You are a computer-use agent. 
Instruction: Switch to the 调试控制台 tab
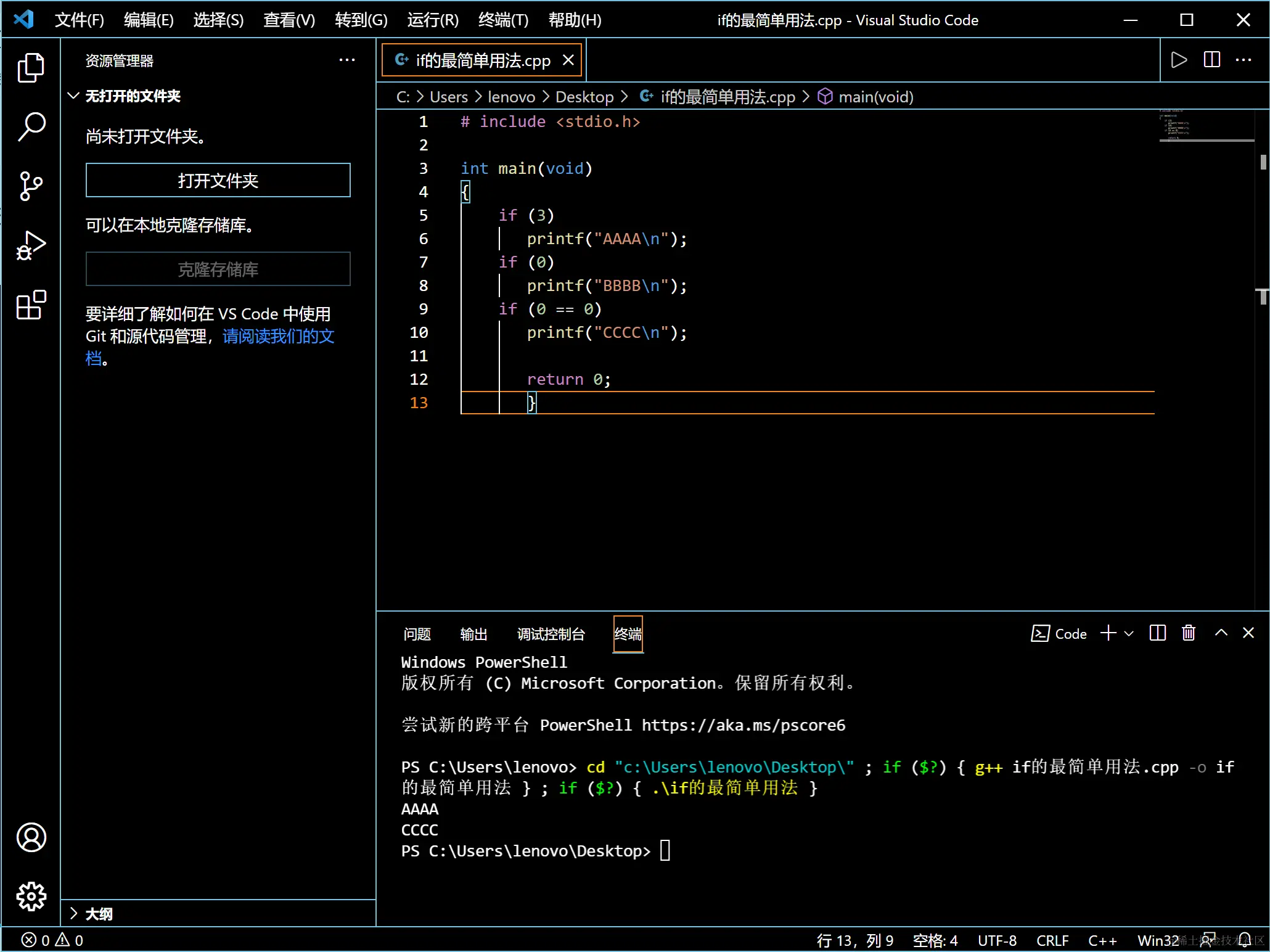[551, 634]
